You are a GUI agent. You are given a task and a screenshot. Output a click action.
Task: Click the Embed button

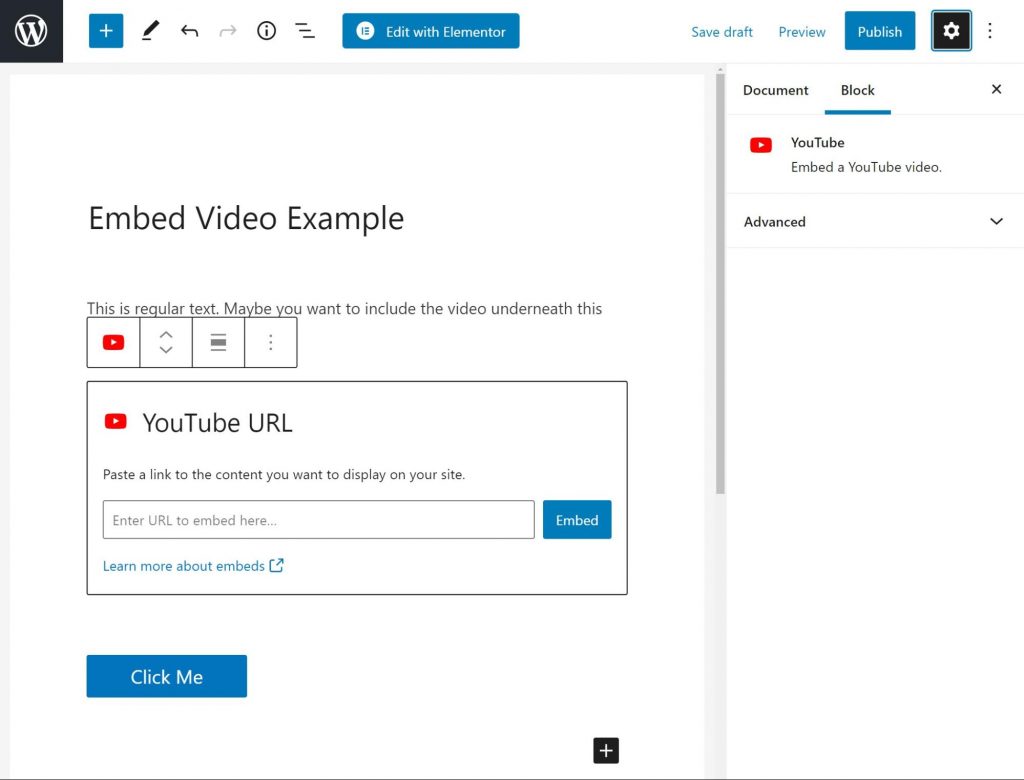(577, 520)
